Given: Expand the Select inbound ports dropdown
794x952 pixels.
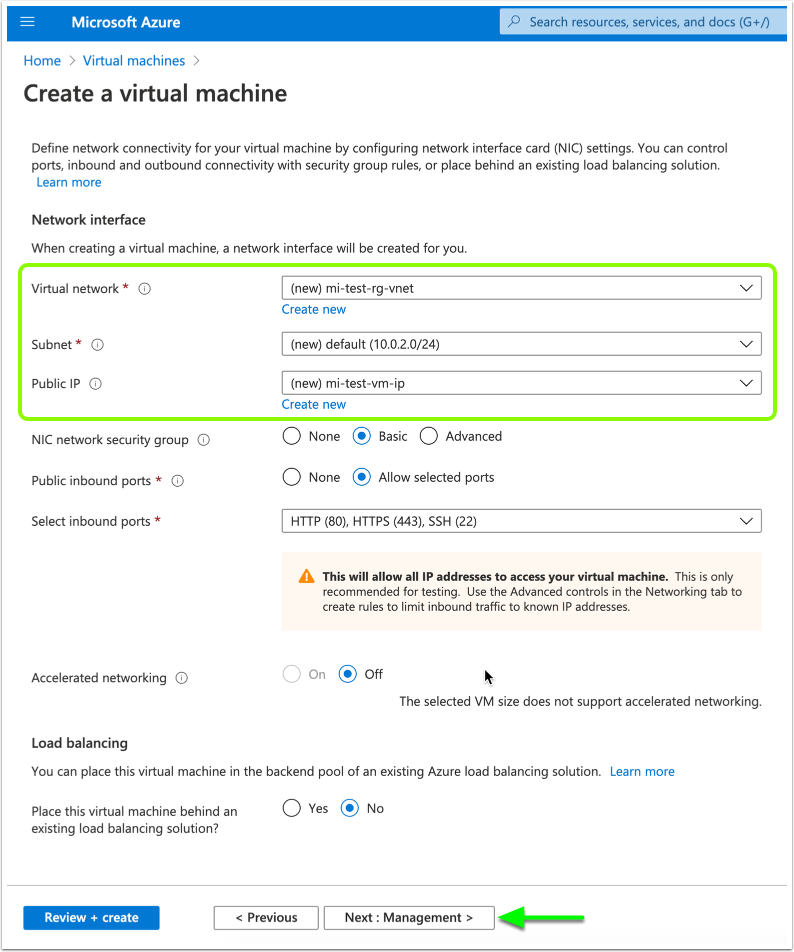Looking at the screenshot, I should (x=521, y=521).
